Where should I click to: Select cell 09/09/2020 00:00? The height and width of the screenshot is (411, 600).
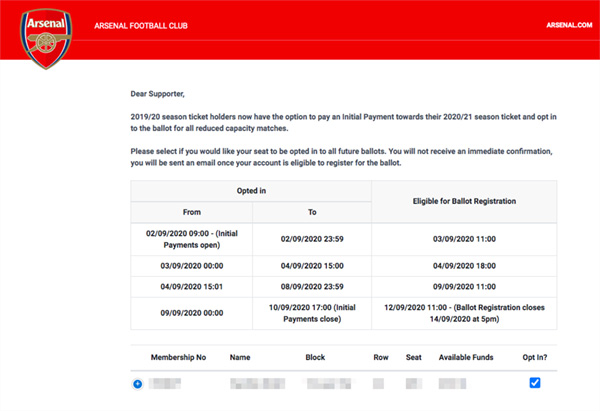(192, 313)
